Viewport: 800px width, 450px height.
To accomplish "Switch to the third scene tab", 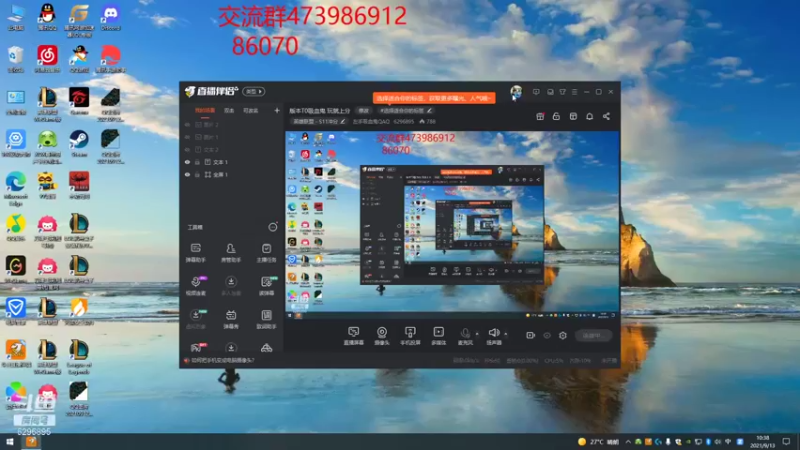I will click(251, 110).
